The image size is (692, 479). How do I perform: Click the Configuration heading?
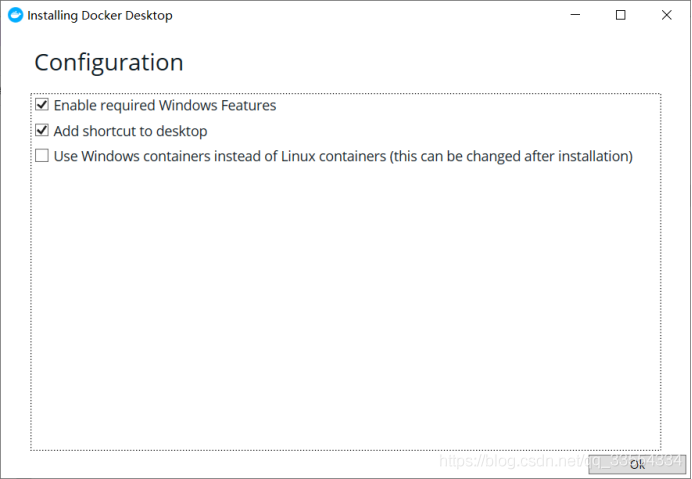point(109,62)
